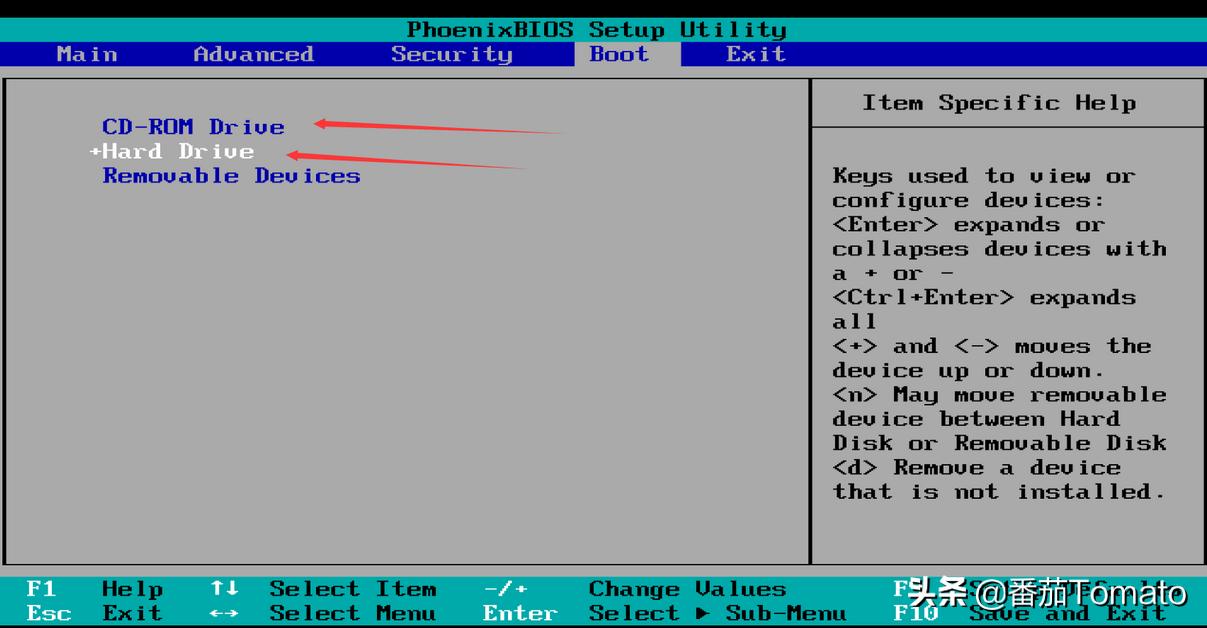Viewport: 1207px width, 628px height.
Task: Click '<Ctrl+Enter> expands' help line
Action: click(984, 298)
